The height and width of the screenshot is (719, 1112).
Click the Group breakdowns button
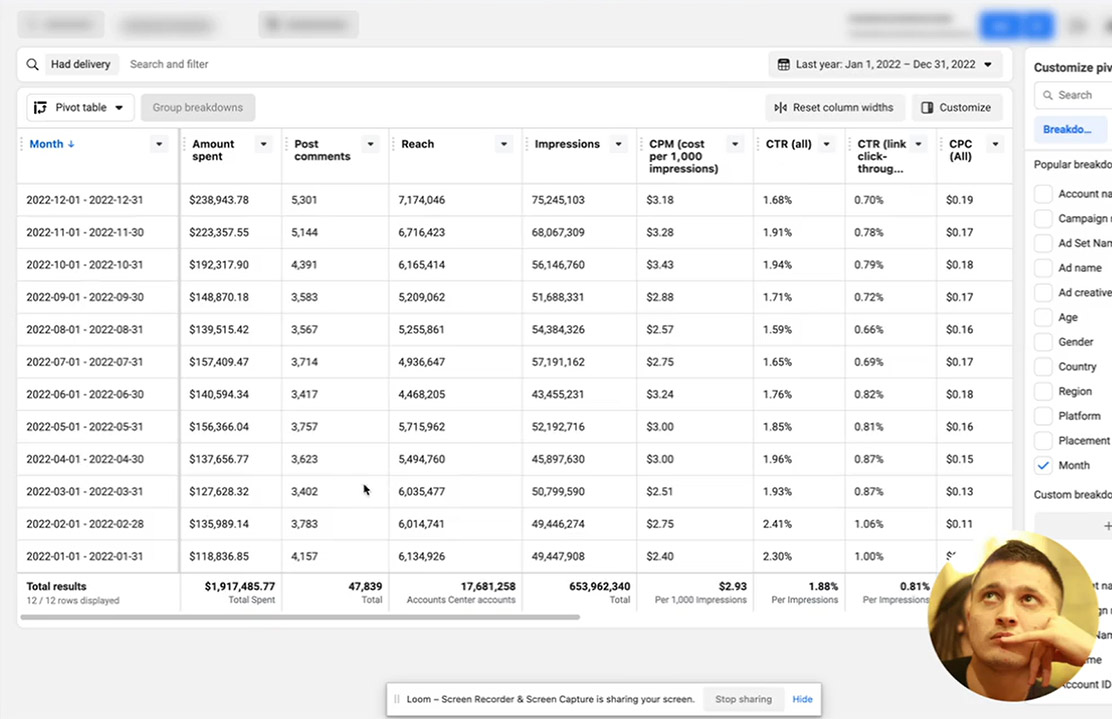pyautogui.click(x=198, y=108)
